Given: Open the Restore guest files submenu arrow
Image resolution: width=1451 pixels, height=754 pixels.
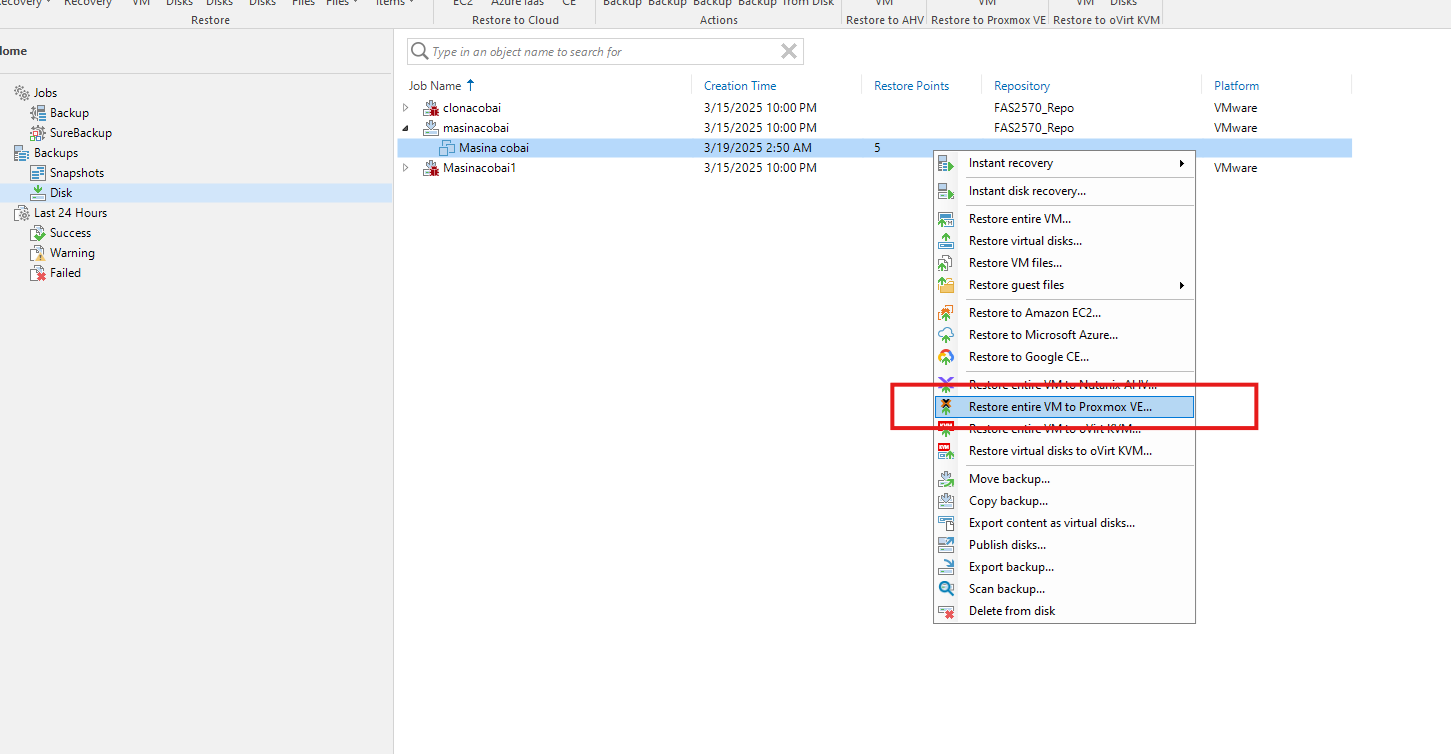Looking at the screenshot, I should point(1181,285).
